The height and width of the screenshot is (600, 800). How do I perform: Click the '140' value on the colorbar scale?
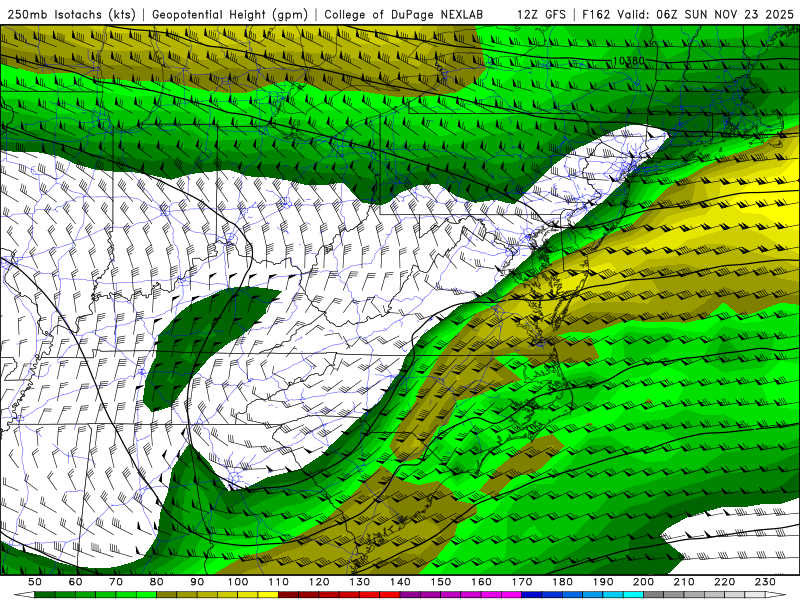pyautogui.click(x=400, y=582)
